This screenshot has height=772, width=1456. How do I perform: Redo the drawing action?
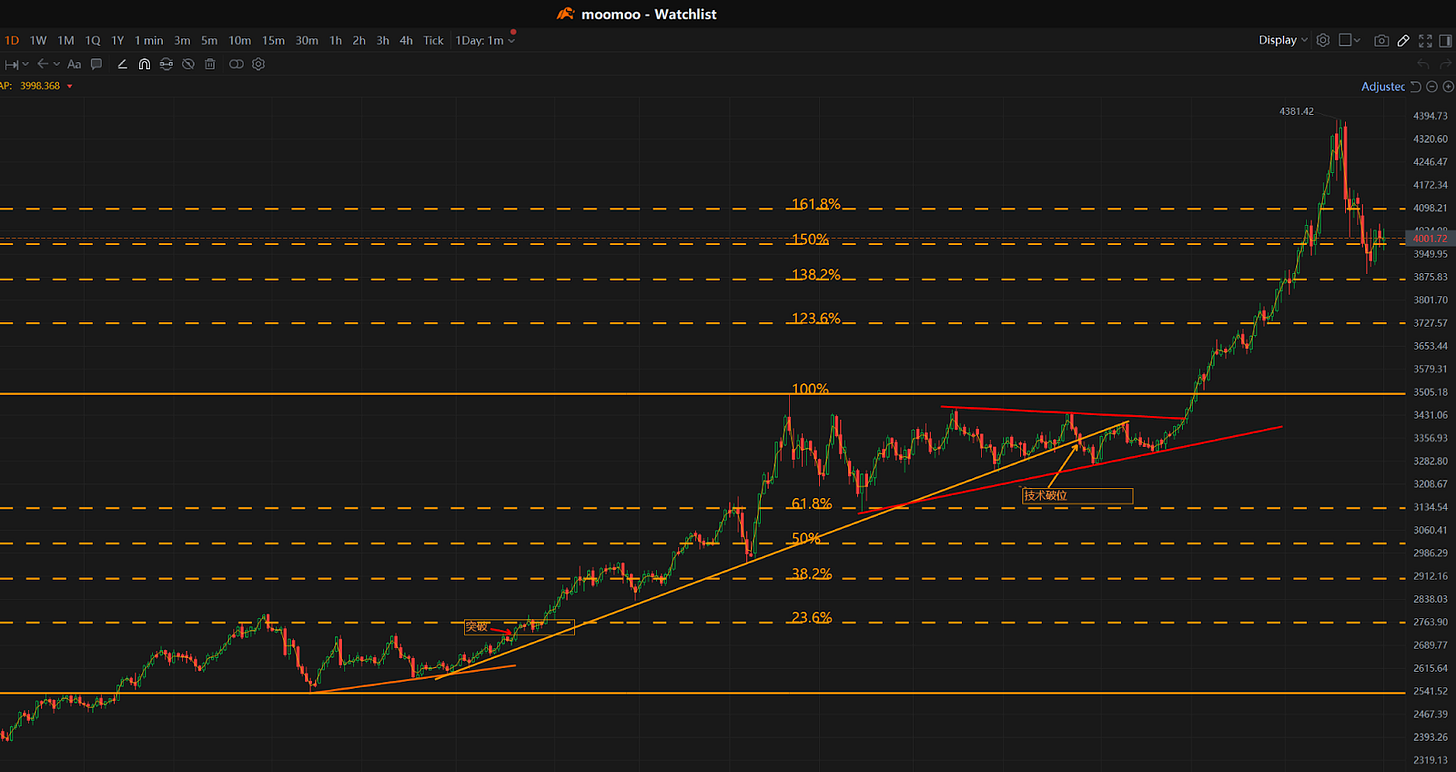point(1446,64)
